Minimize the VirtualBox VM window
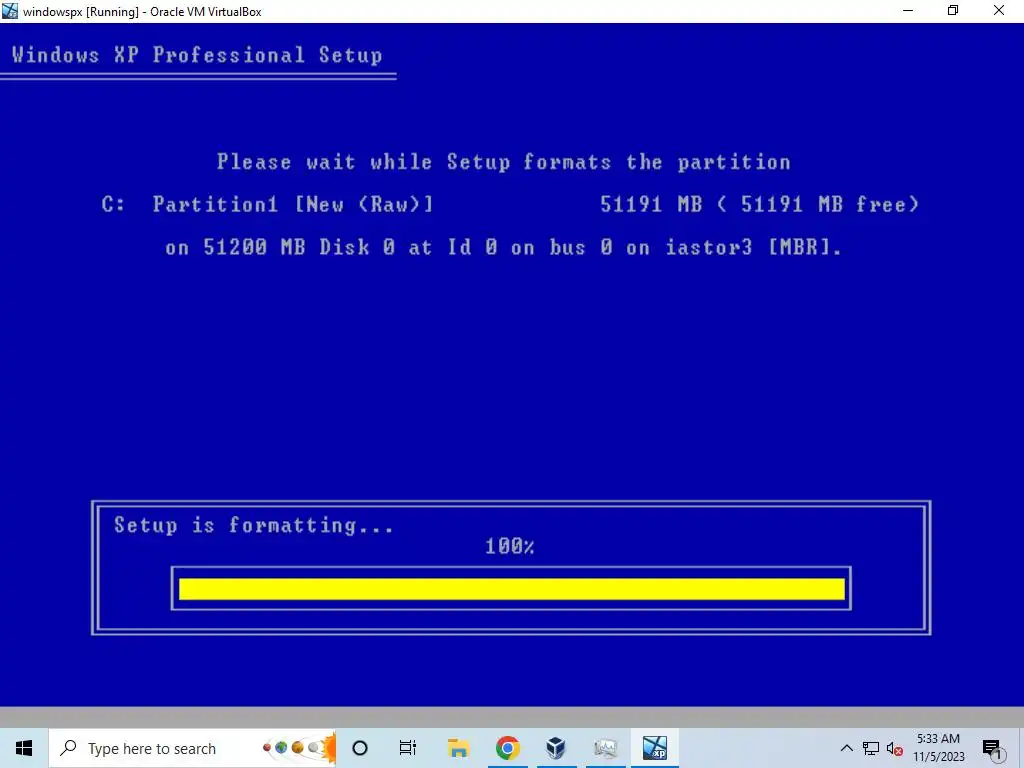Screen dimensions: 1024x768 tap(908, 11)
